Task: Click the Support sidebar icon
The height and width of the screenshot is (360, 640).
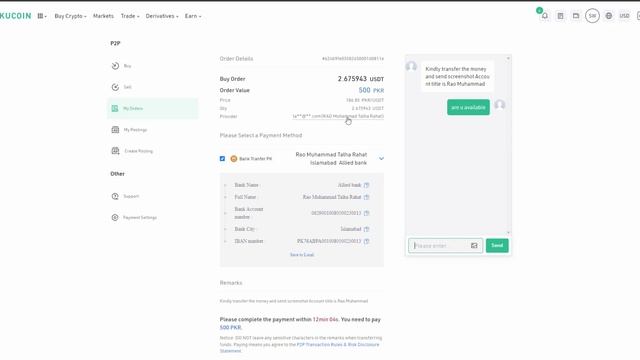Action: click(x=115, y=196)
